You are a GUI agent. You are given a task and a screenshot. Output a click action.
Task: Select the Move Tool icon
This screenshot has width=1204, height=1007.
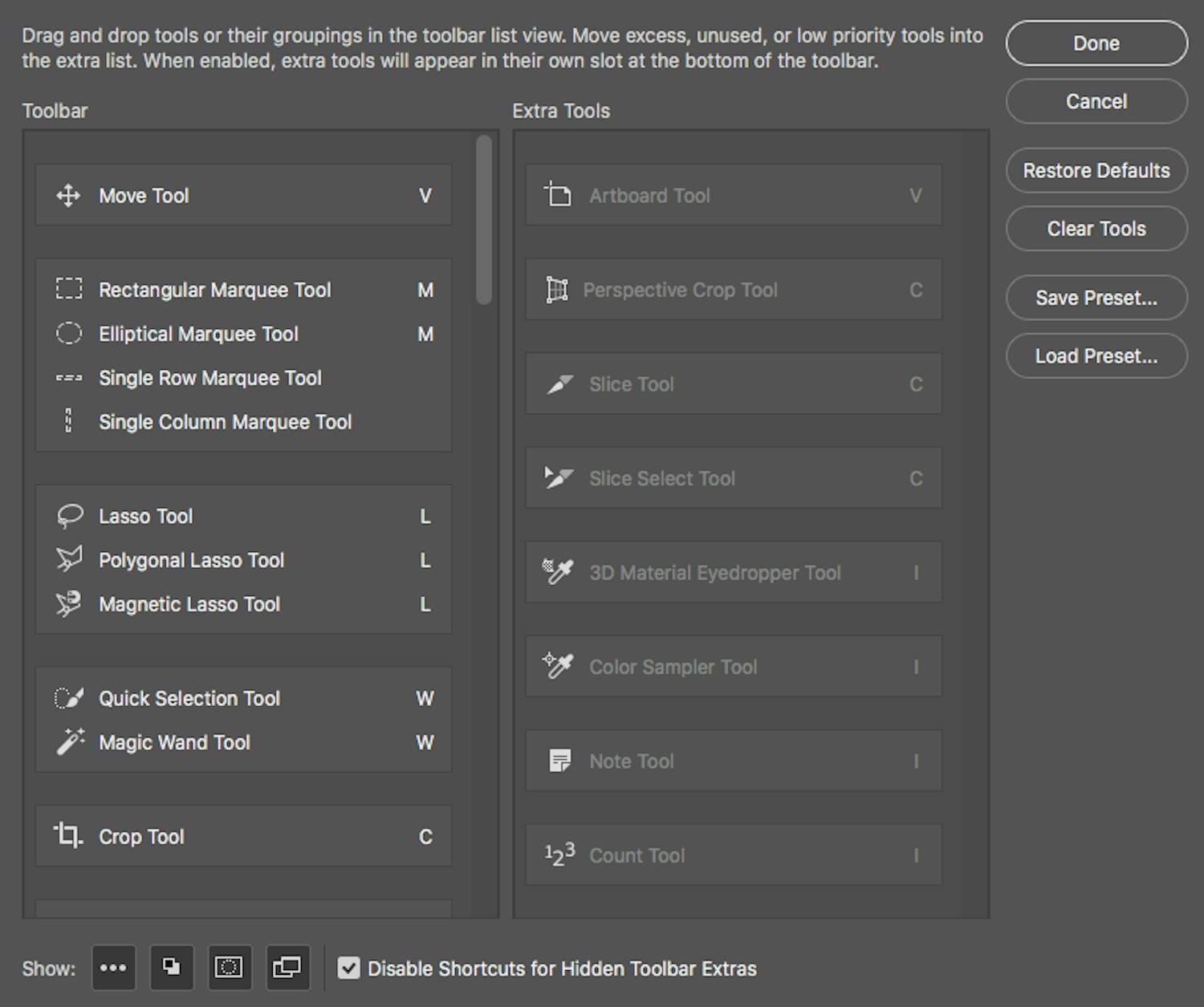[68, 196]
